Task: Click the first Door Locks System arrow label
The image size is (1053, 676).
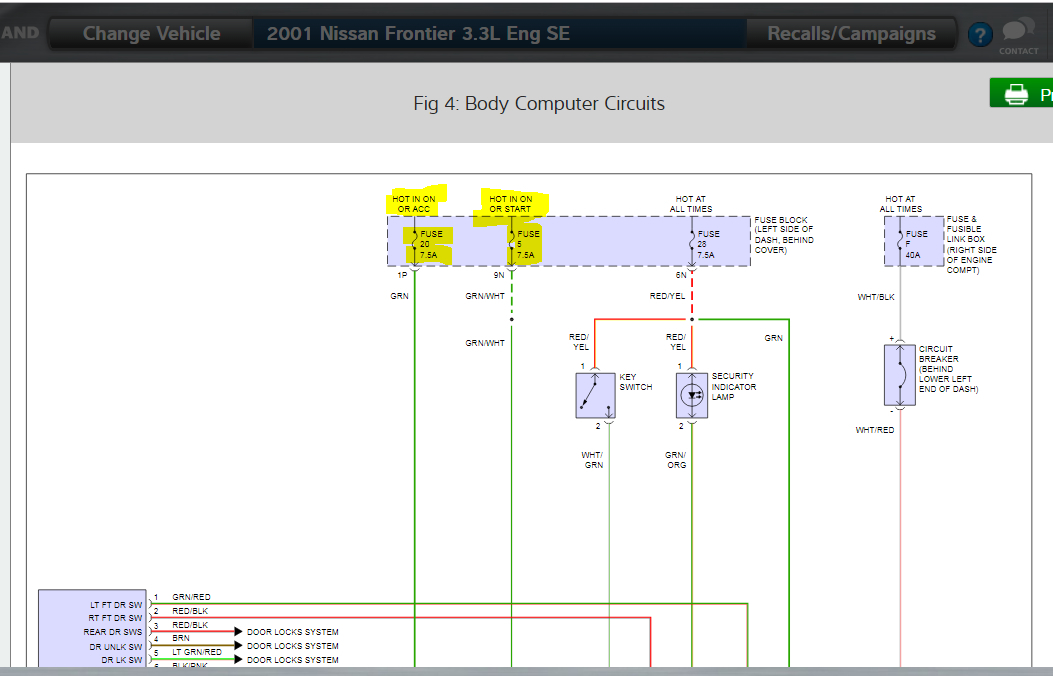Action: (293, 632)
